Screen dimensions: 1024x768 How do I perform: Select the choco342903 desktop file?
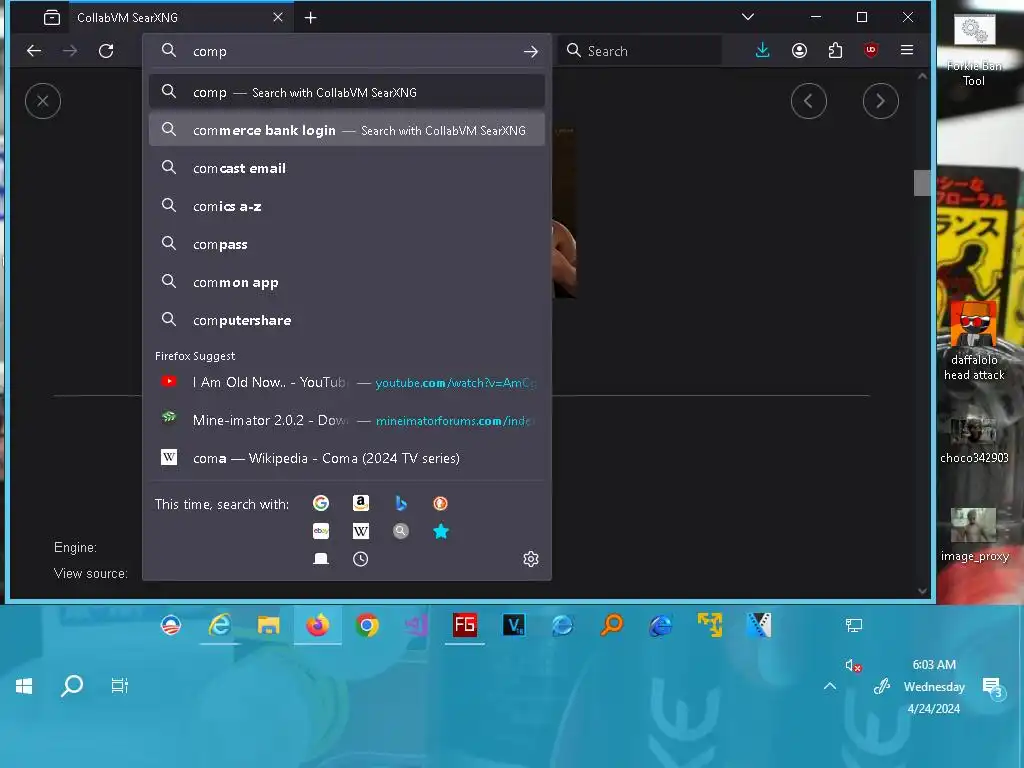pos(974,439)
